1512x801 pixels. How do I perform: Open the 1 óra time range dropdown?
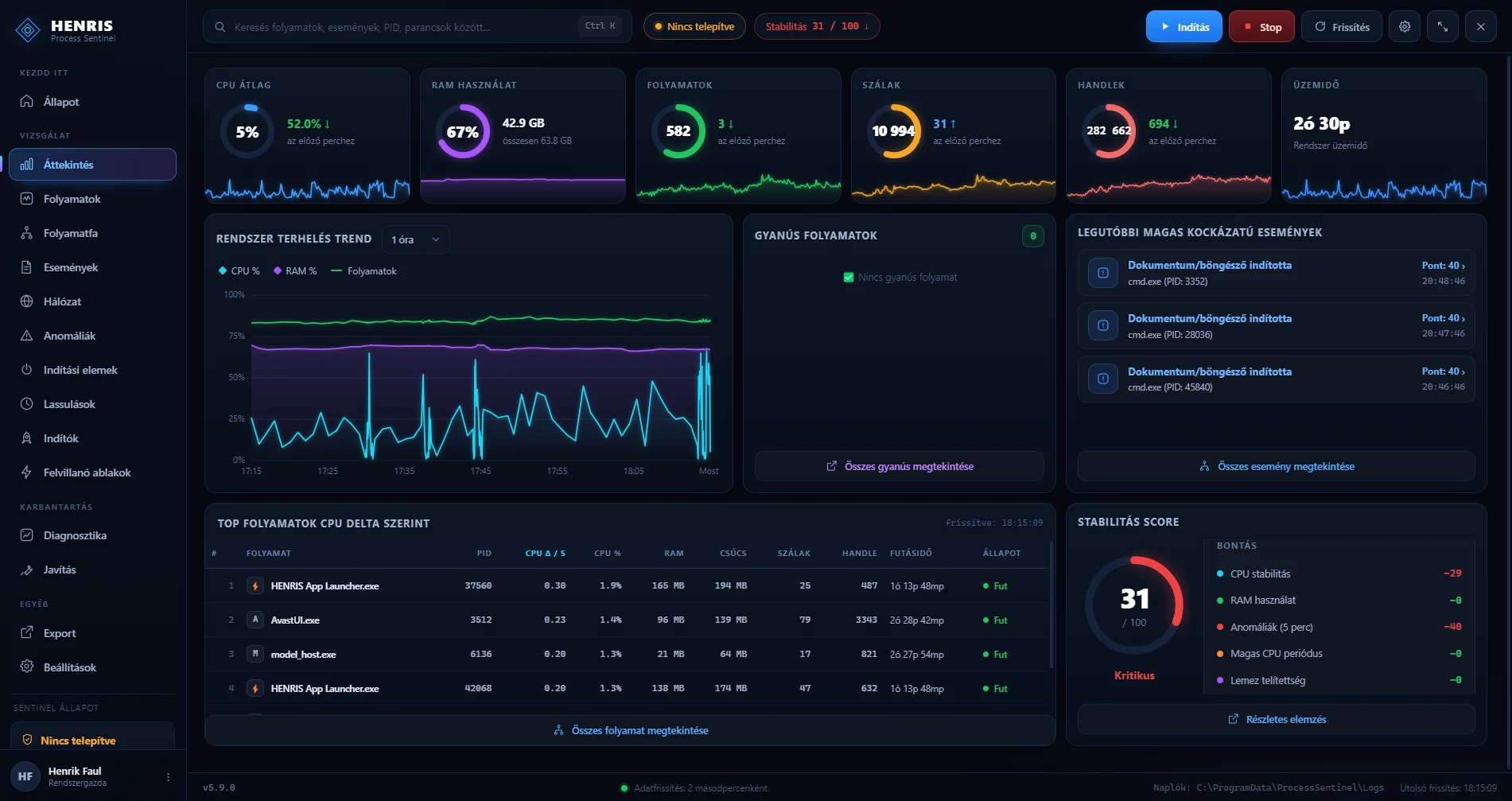point(415,239)
